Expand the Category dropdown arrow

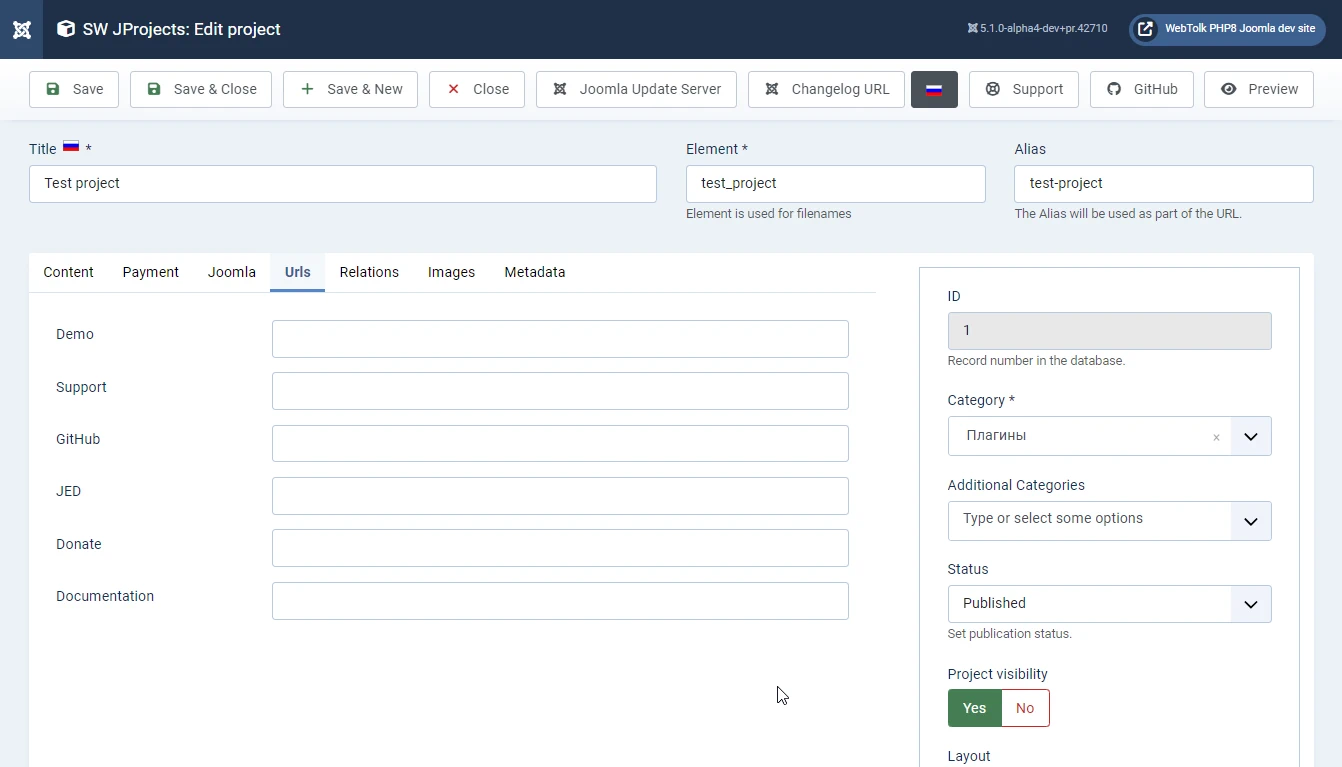1251,436
